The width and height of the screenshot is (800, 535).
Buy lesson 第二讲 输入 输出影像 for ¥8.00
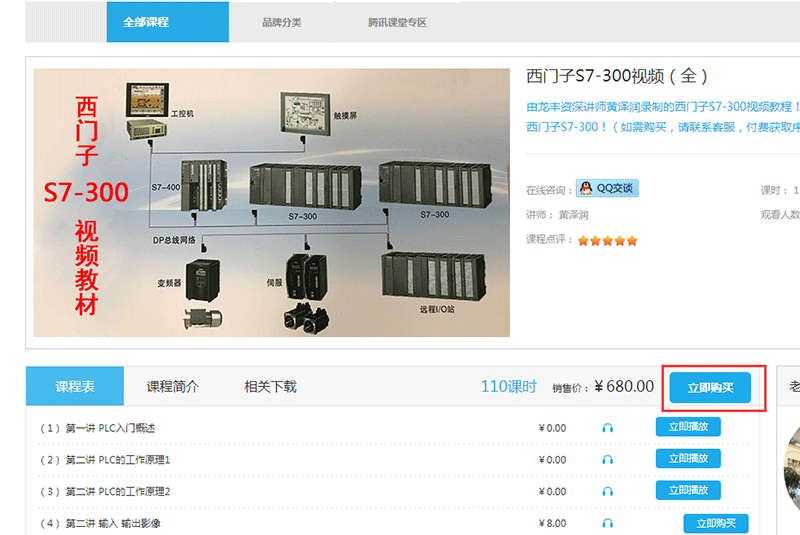click(715, 523)
